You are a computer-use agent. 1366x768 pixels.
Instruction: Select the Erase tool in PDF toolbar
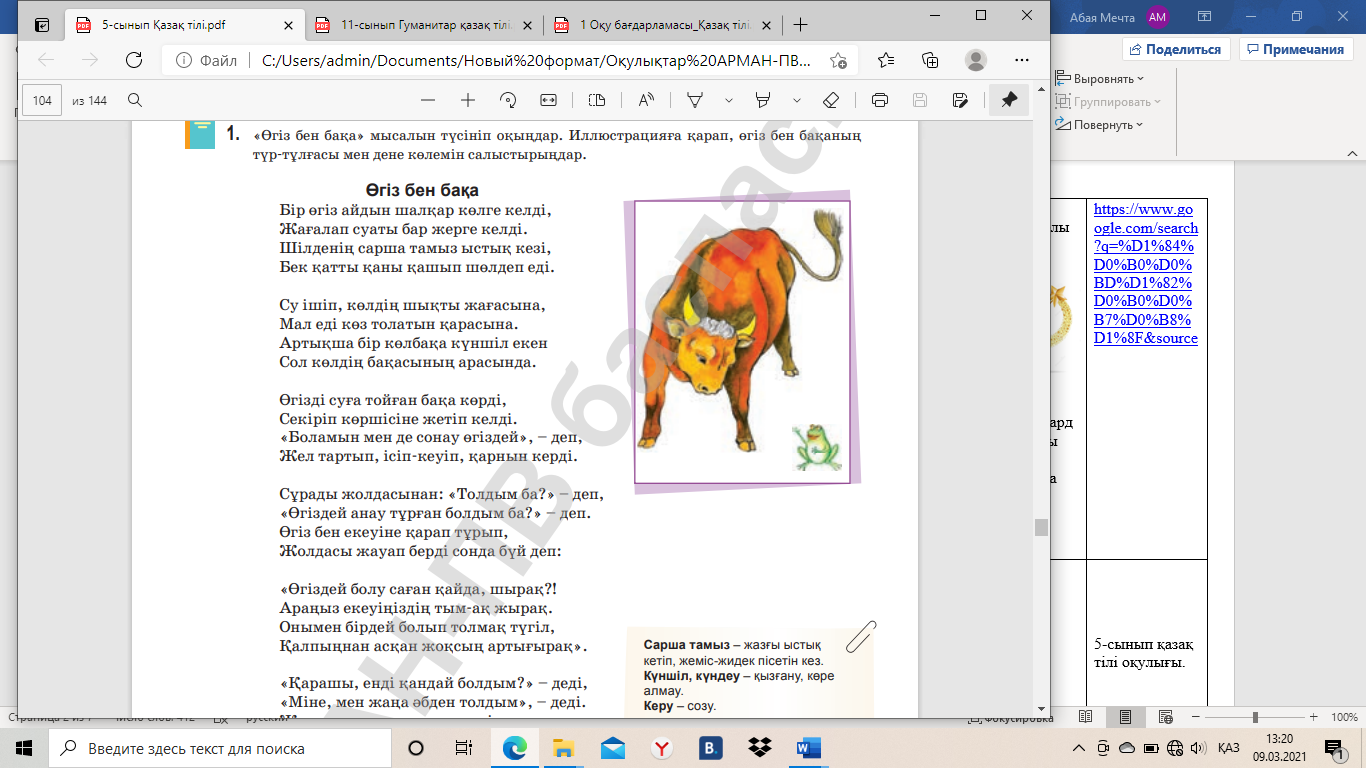point(830,100)
